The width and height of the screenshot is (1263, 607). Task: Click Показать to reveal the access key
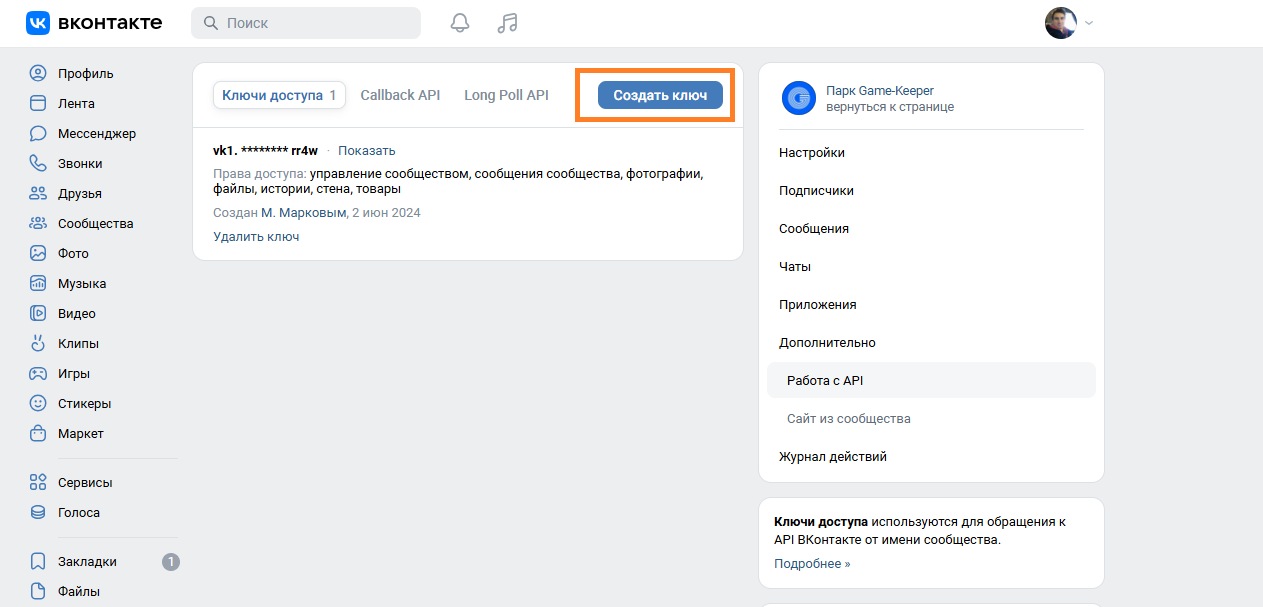[x=366, y=151]
